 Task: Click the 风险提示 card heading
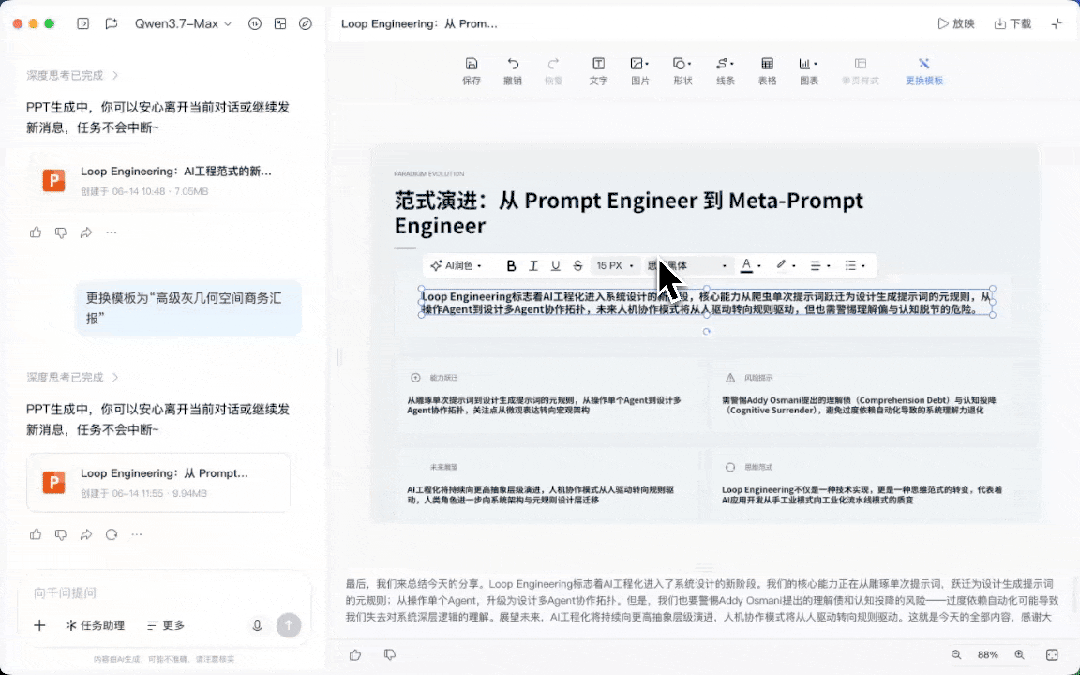[x=758, y=377]
